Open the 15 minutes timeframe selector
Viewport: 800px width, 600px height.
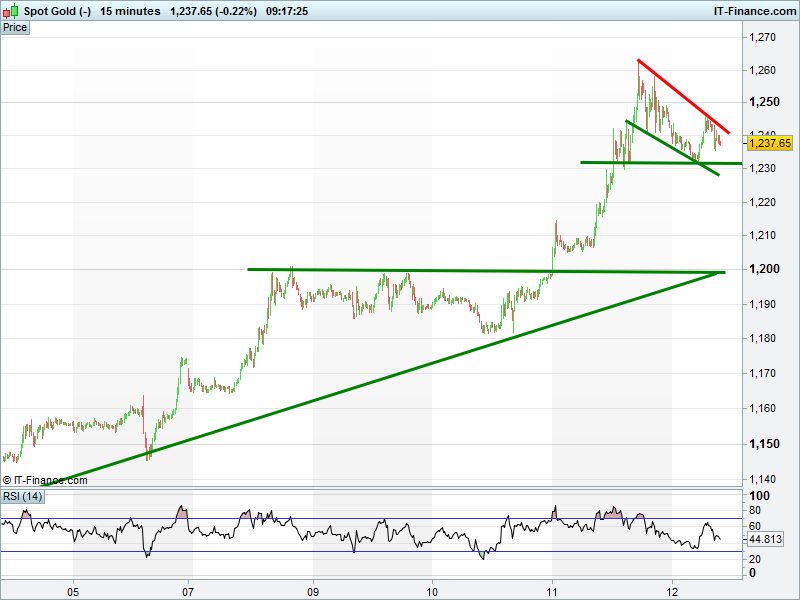point(130,11)
